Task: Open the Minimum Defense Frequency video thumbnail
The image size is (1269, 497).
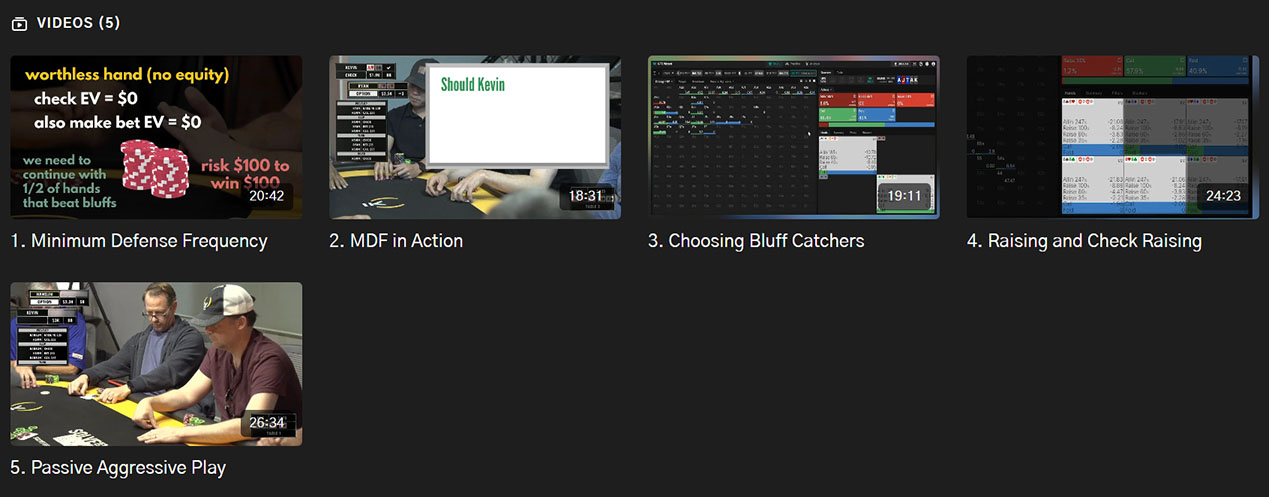Action: coord(156,137)
